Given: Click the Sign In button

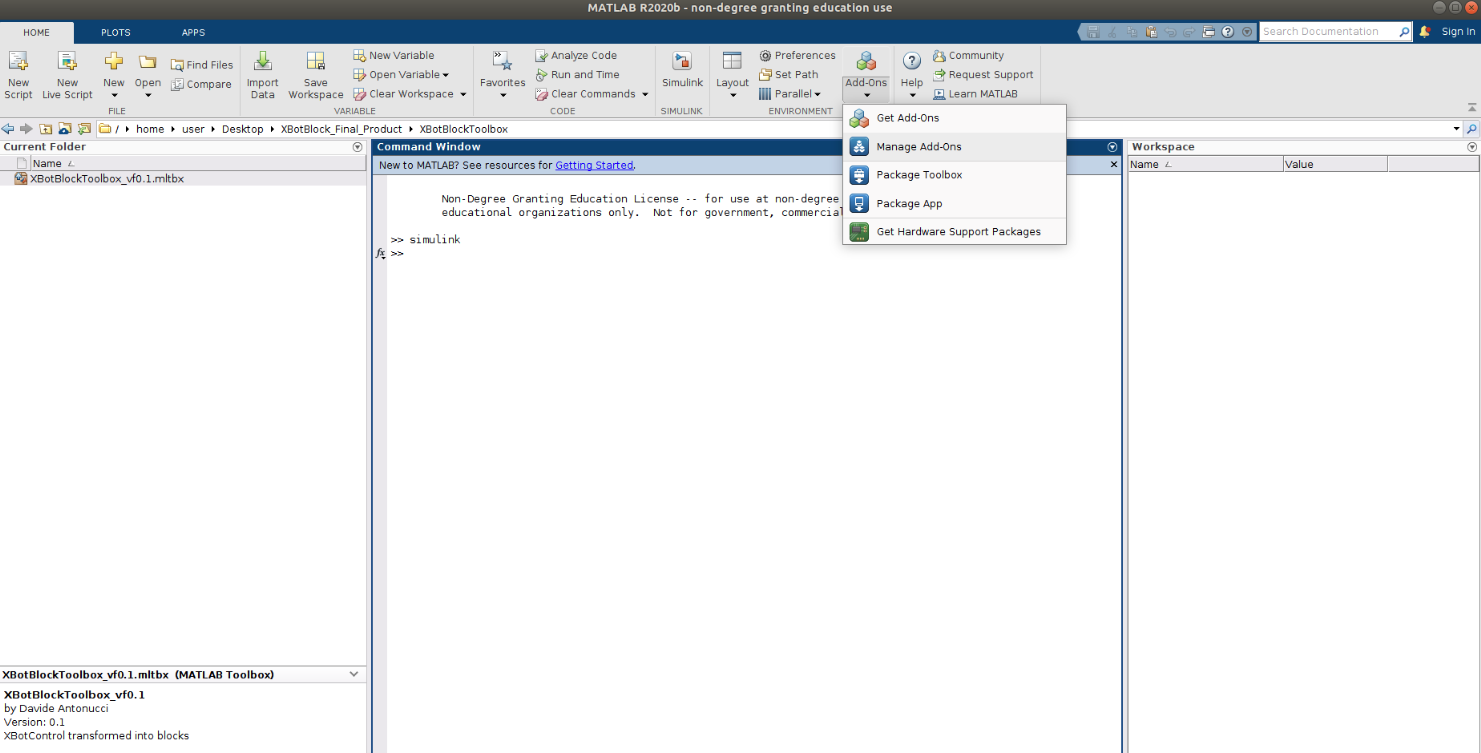Looking at the screenshot, I should 1458,32.
